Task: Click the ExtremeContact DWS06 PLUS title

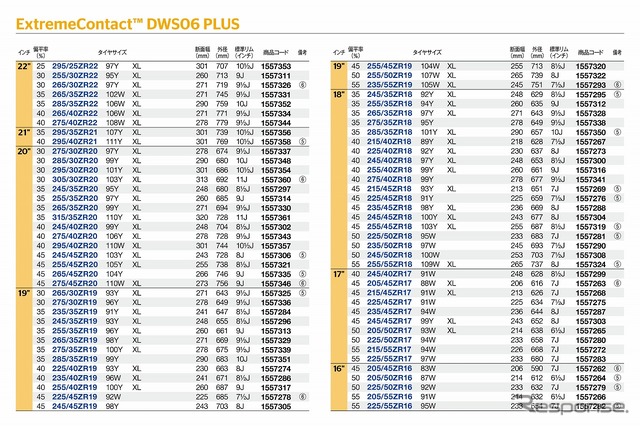Action: click(128, 24)
